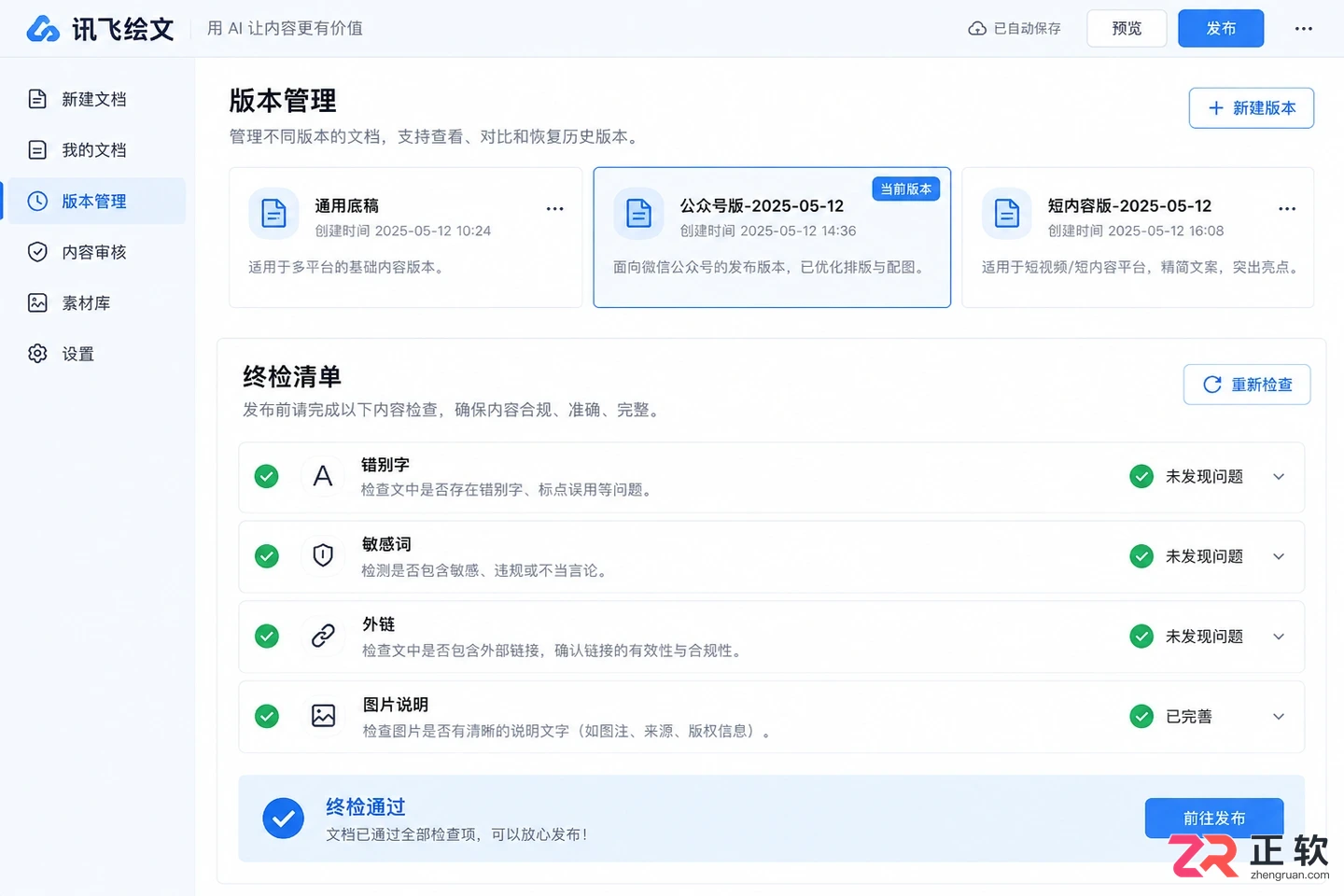
Task: Click the 当前版本 badge
Action: click(905, 189)
